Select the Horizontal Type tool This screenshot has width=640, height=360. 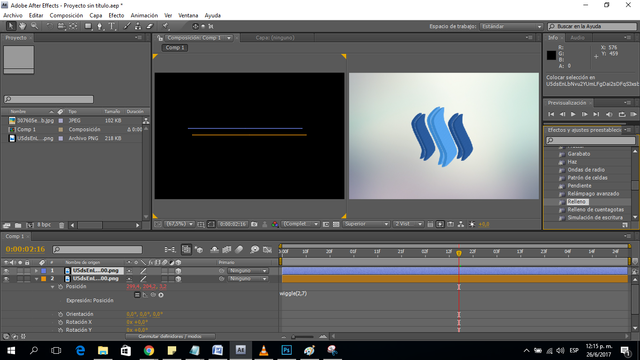tap(111, 26)
